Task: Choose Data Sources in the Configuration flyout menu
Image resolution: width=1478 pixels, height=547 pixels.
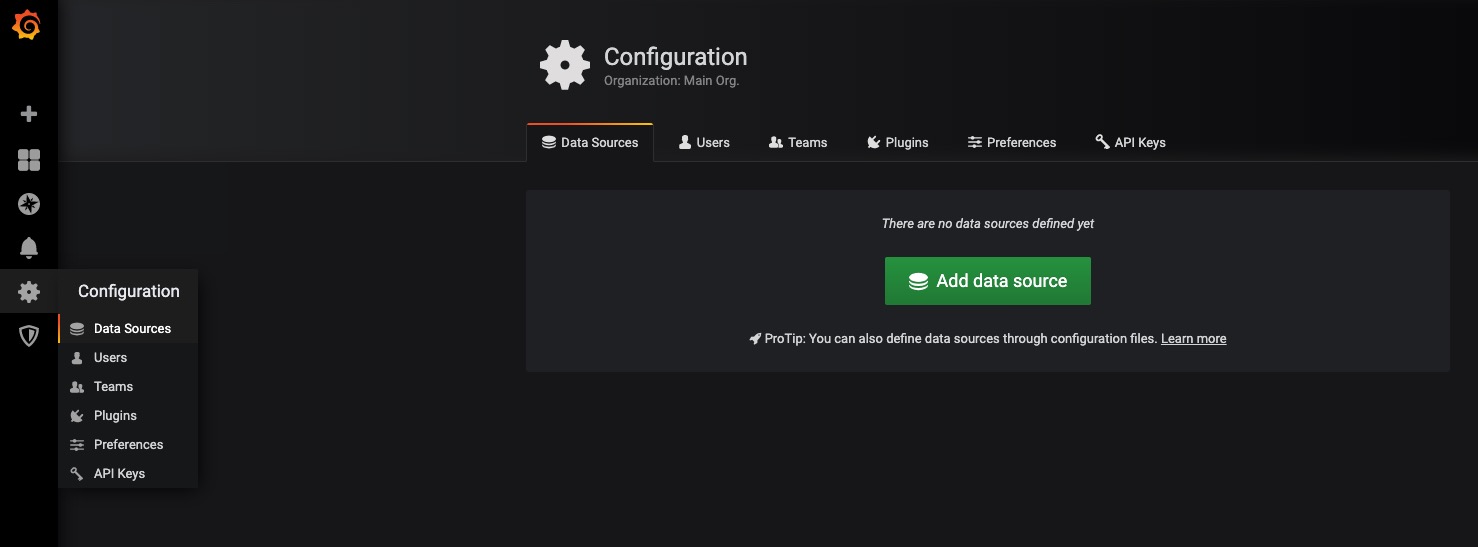Action: click(x=132, y=329)
